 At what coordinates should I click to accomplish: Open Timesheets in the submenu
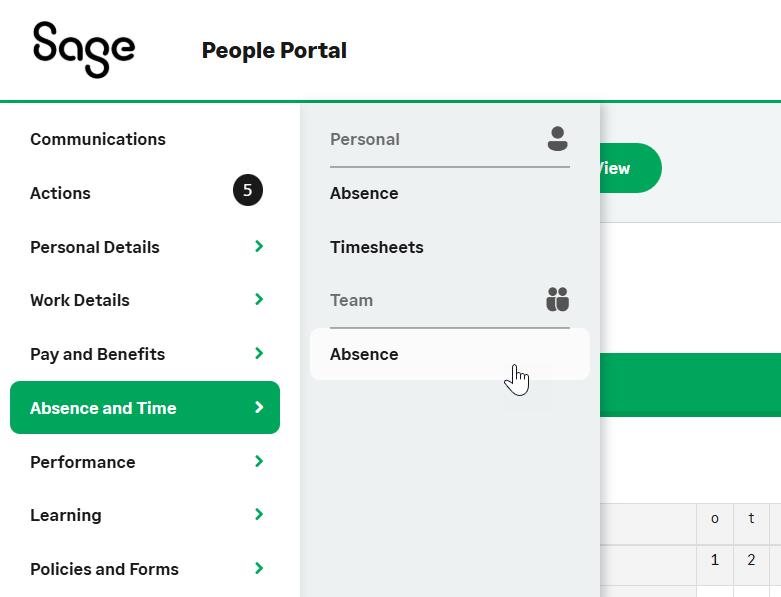pyautogui.click(x=377, y=247)
